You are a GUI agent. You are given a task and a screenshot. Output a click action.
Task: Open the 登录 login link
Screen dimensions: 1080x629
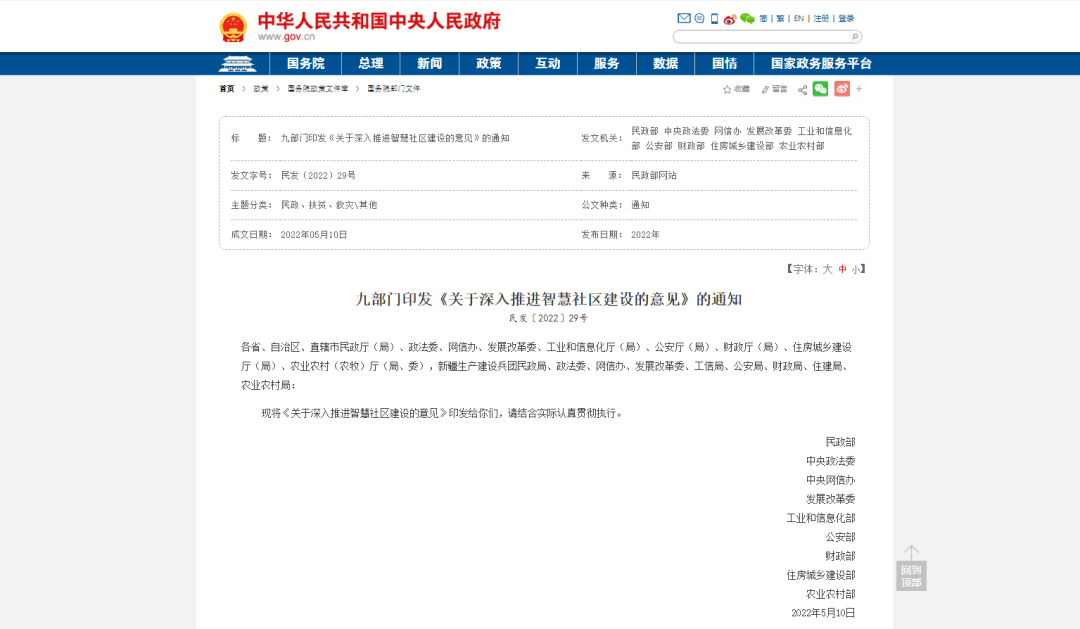(846, 19)
